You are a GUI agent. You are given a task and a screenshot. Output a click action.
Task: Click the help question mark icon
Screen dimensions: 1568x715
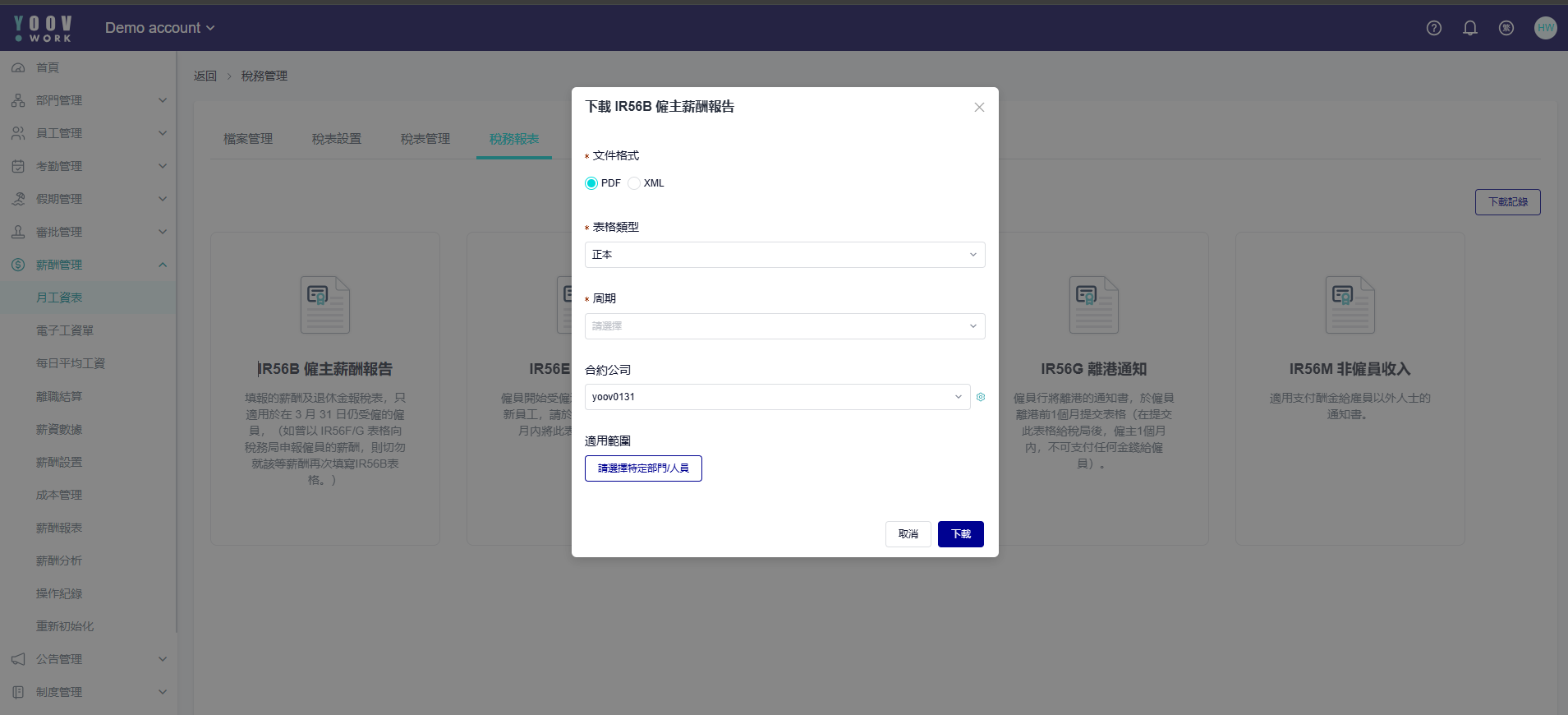(1434, 28)
